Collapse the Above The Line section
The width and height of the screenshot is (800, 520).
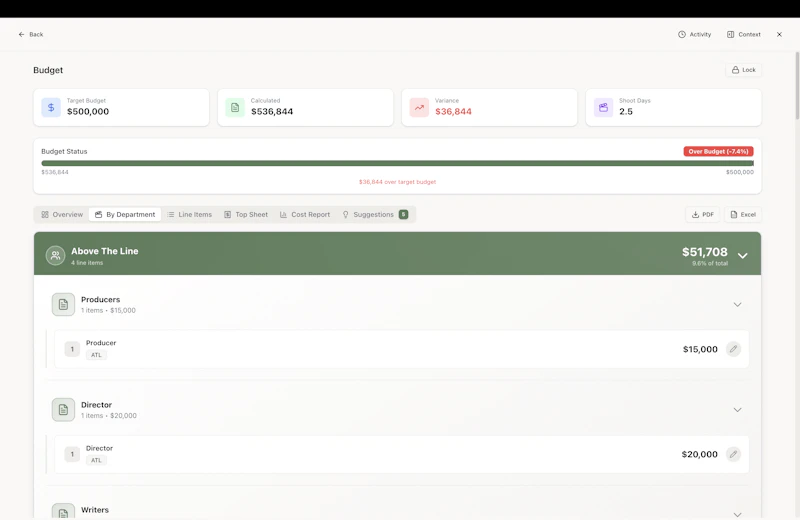[x=743, y=256]
